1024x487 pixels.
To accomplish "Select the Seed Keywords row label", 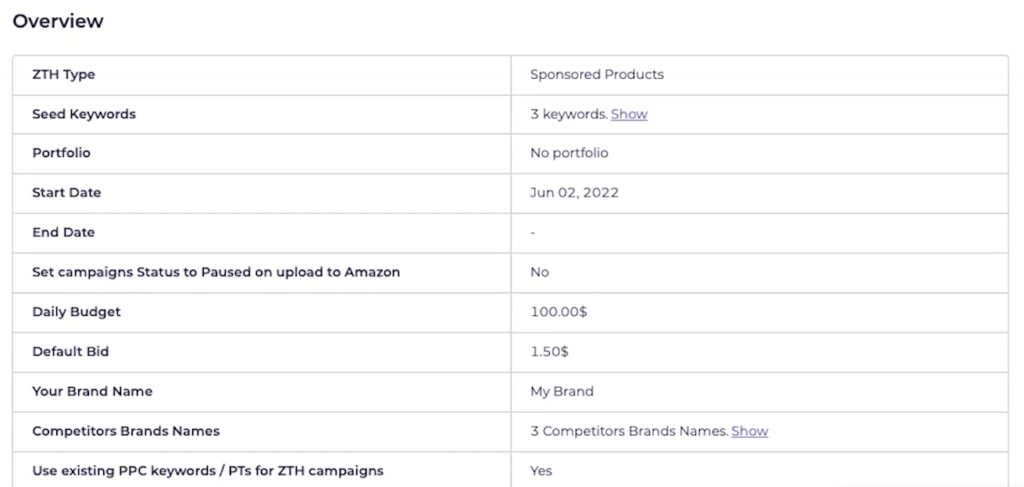I will [x=84, y=114].
